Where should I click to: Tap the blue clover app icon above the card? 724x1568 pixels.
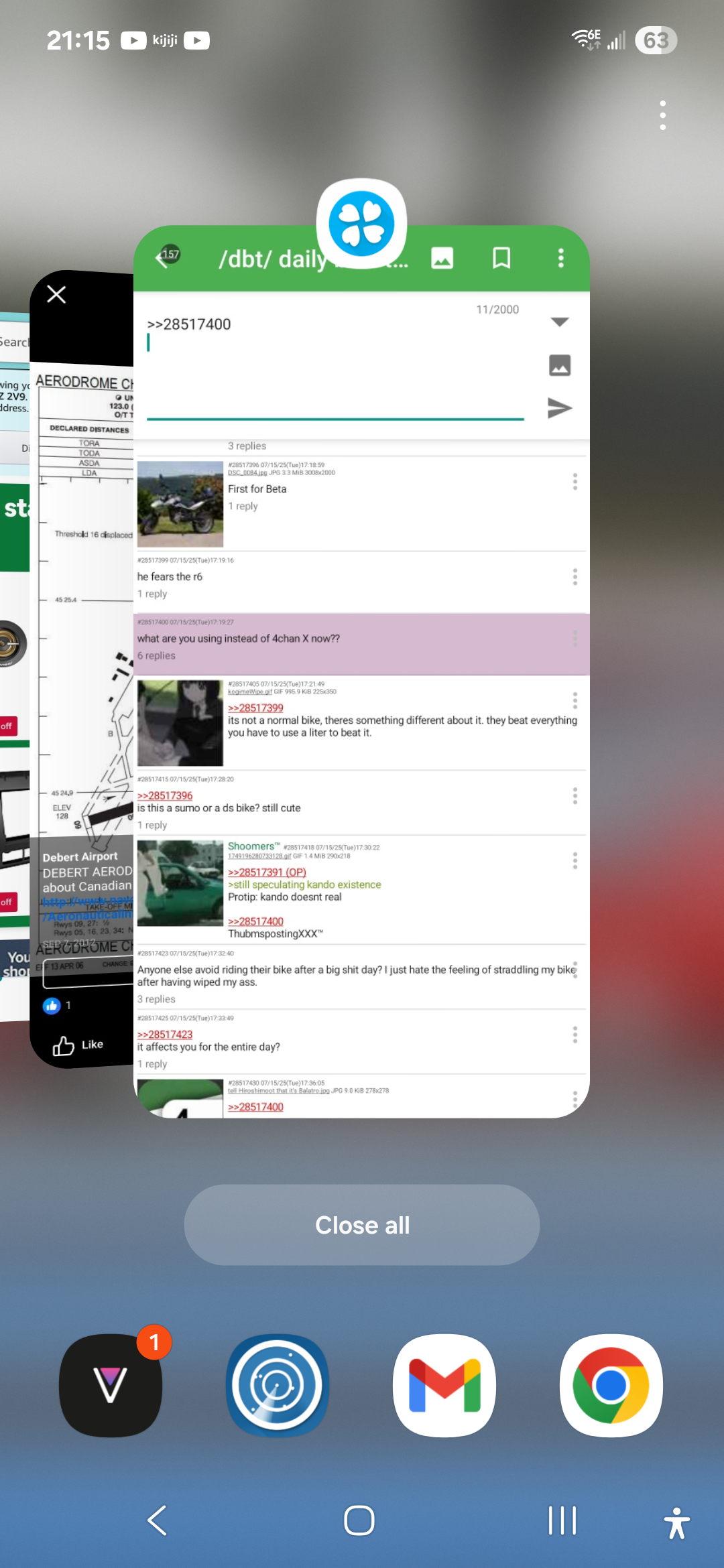[361, 223]
